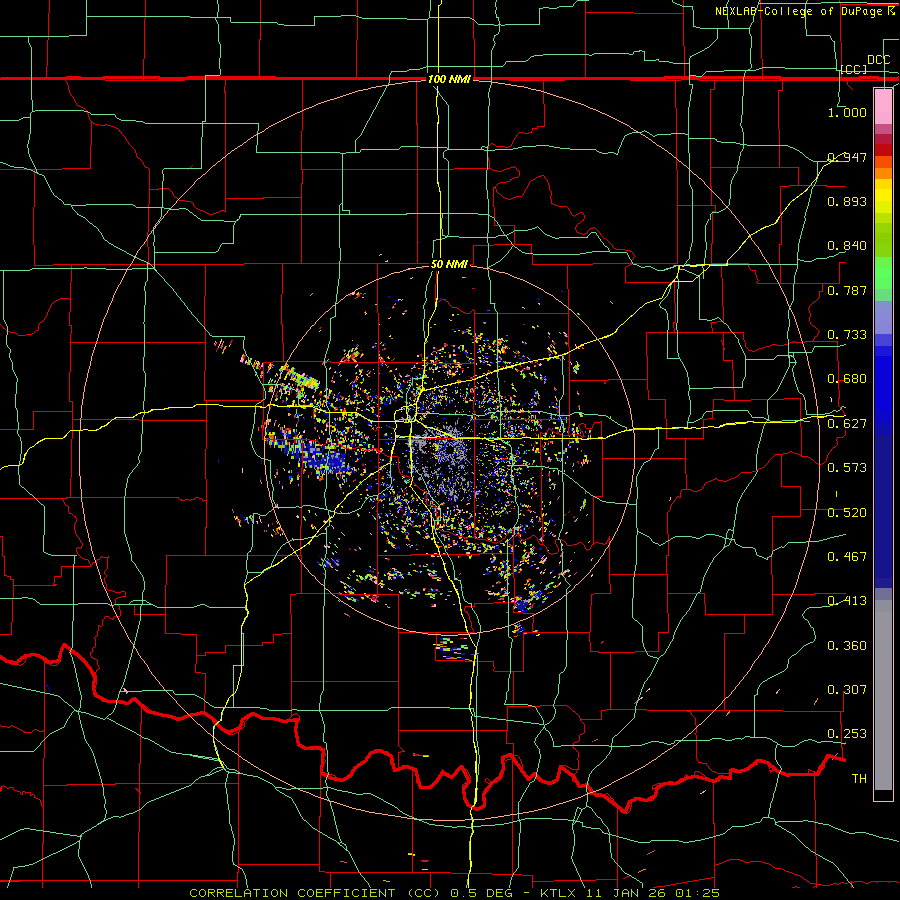
Task: Click the 11 JAN 26 01:25 timestamp
Action: click(653, 893)
